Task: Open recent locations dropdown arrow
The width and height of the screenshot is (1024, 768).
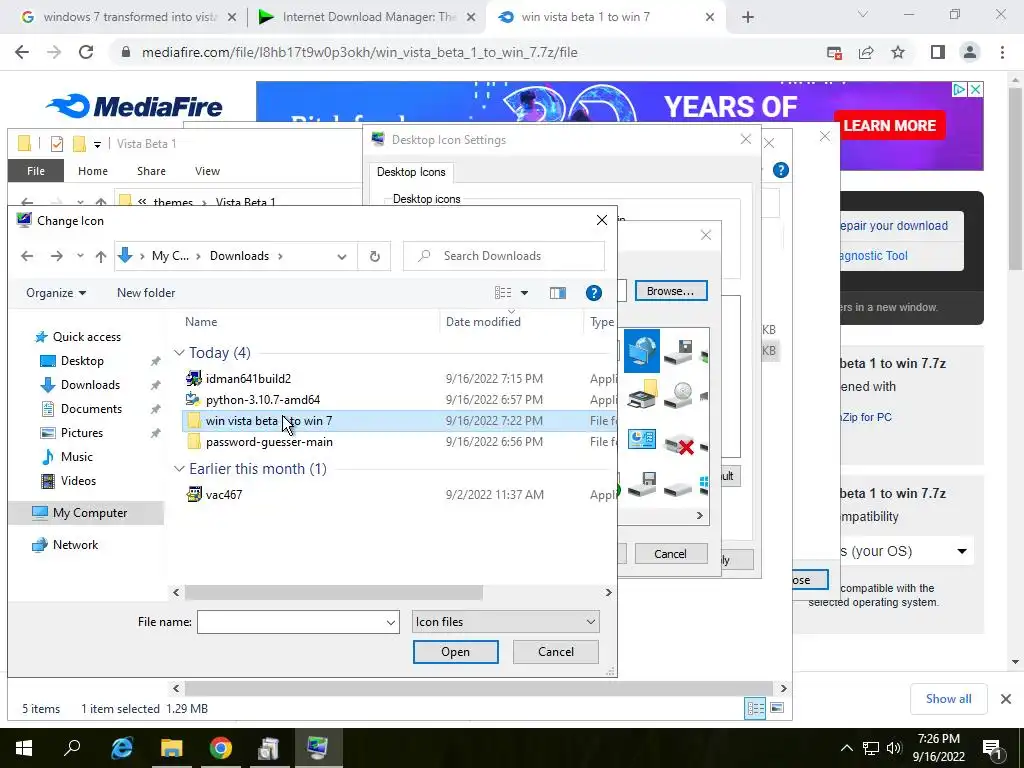Action: tap(80, 256)
